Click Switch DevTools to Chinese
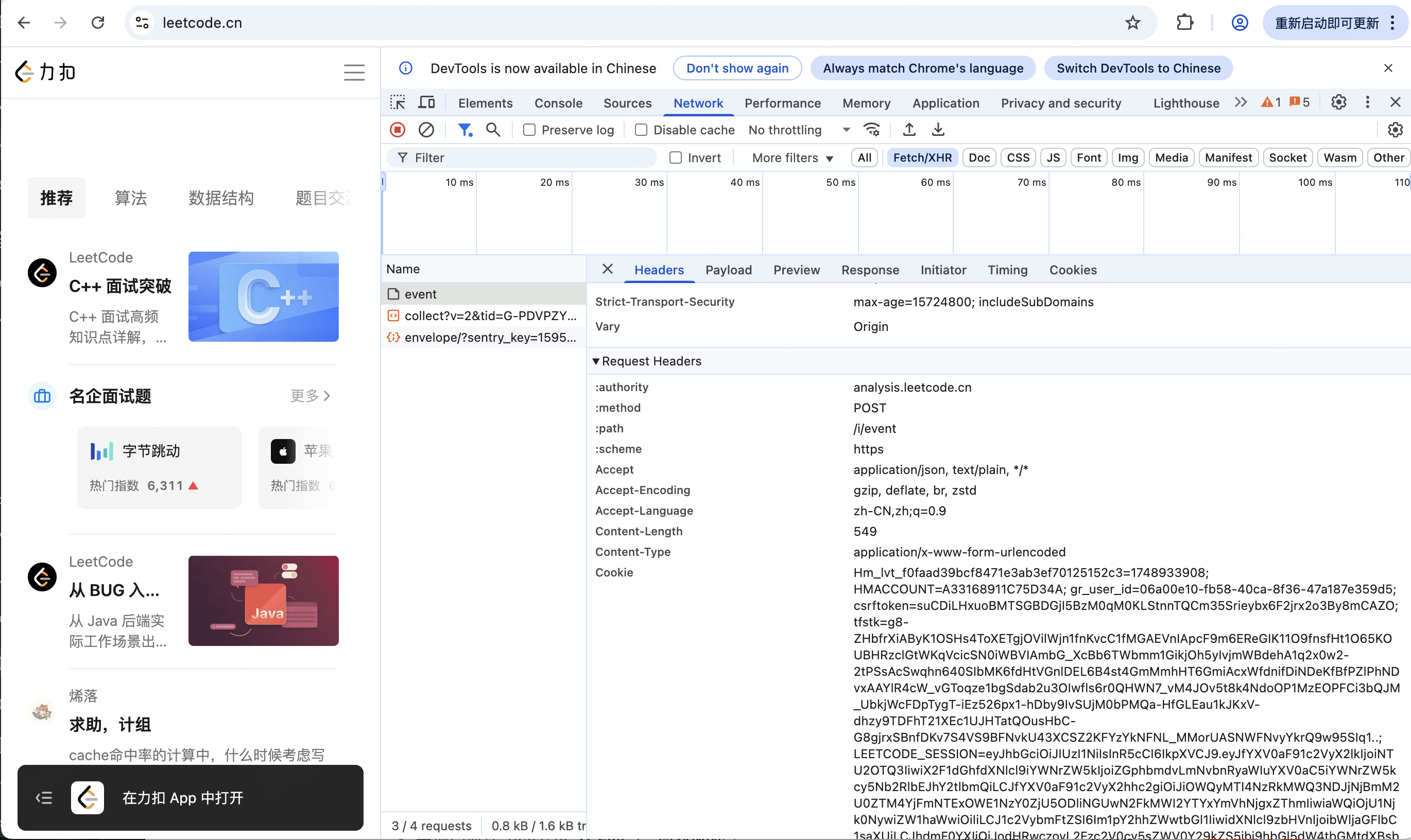This screenshot has width=1411, height=840. click(1138, 68)
